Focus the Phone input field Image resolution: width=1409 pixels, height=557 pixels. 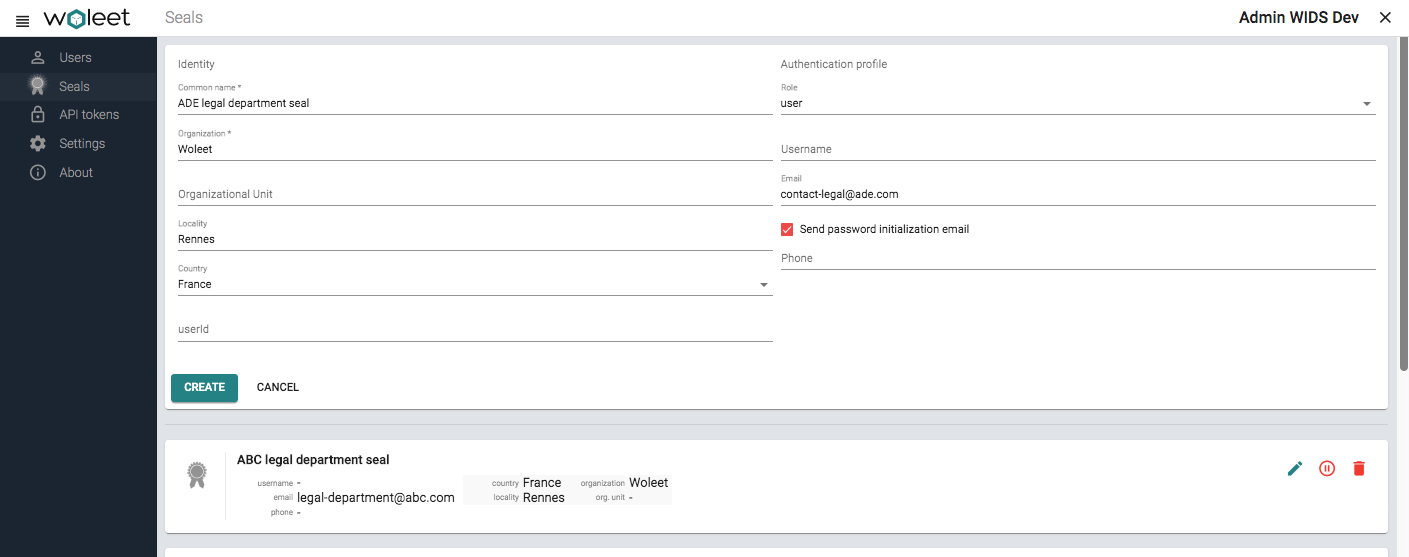click(x=1077, y=258)
